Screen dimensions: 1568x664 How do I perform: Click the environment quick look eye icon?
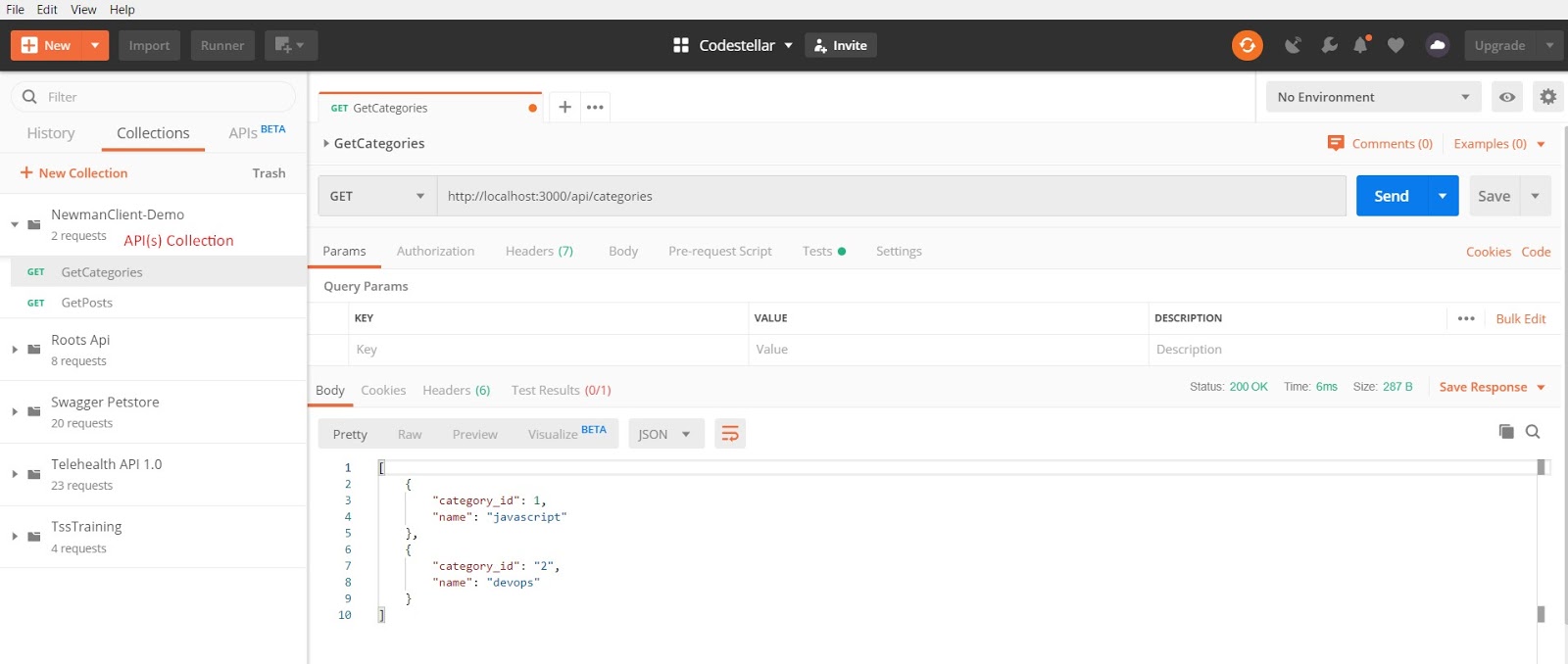(x=1507, y=97)
